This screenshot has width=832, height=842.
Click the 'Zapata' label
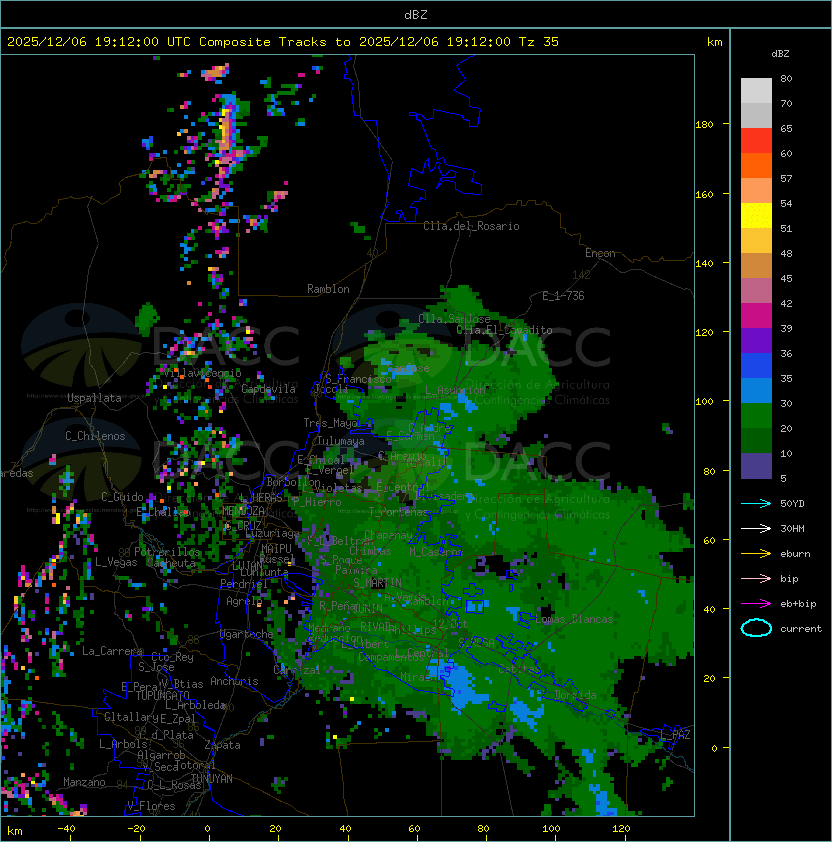pyautogui.click(x=222, y=745)
